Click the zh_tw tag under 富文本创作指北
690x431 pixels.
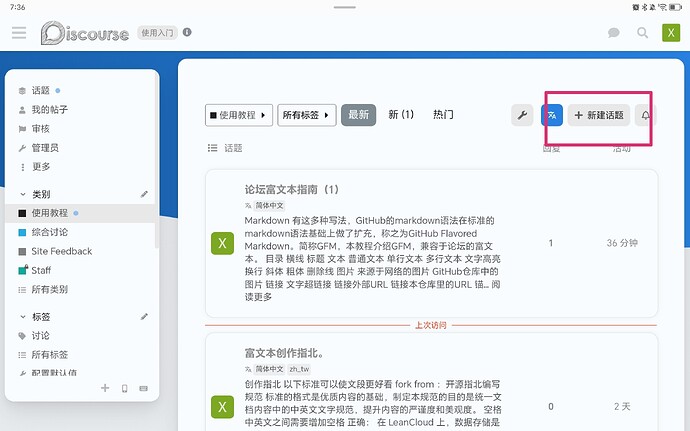pyautogui.click(x=299, y=369)
